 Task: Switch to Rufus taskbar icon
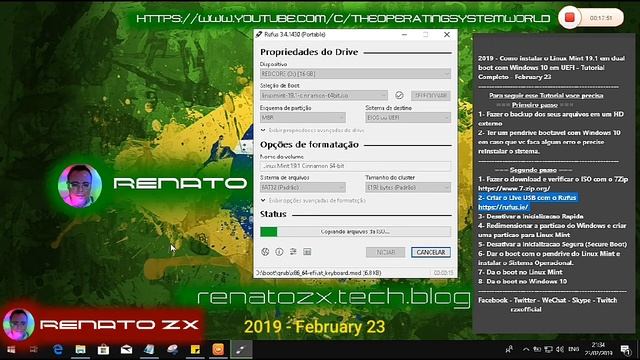click(241, 349)
